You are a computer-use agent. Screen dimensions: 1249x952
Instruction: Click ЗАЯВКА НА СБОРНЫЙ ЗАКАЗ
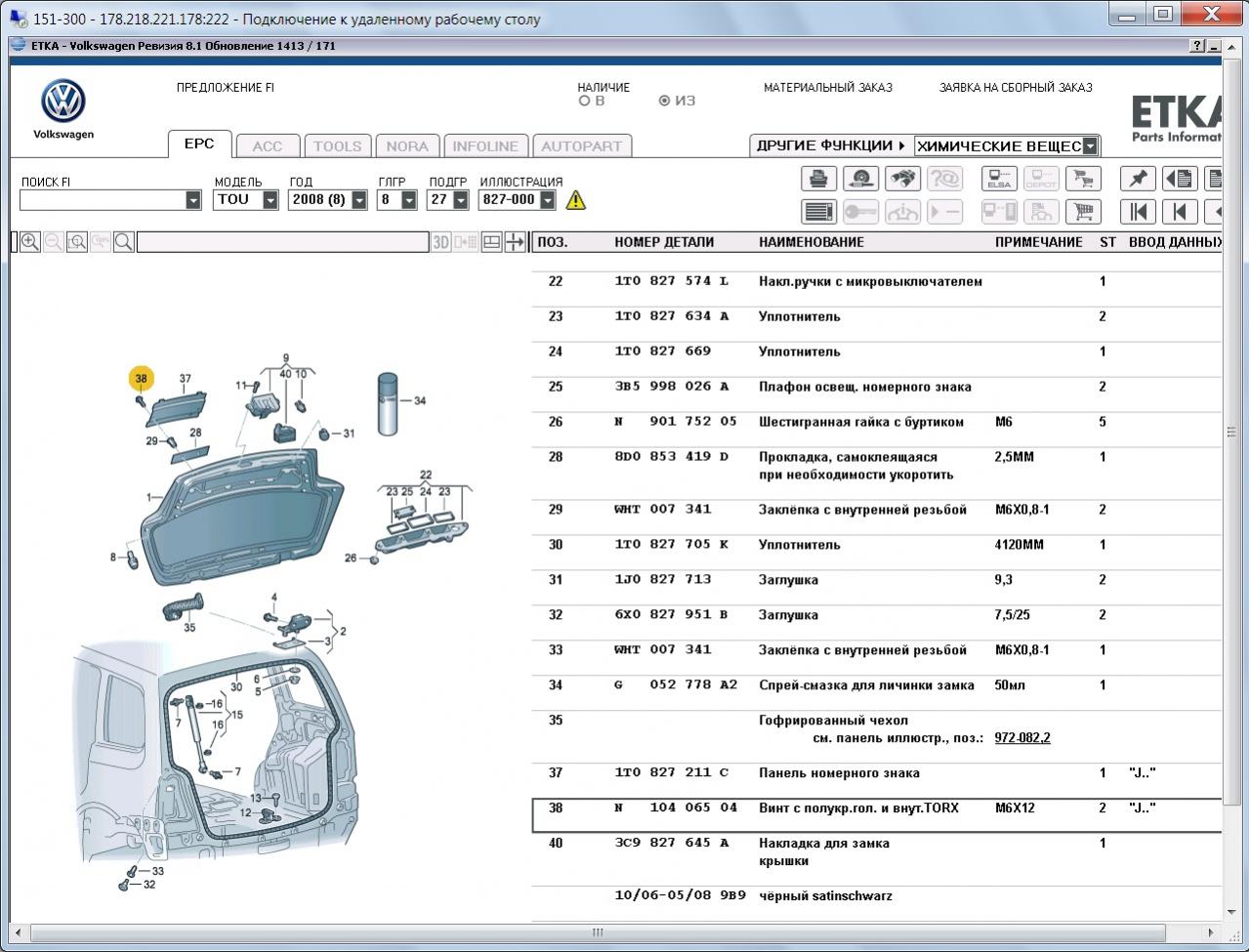pyautogui.click(x=1016, y=88)
